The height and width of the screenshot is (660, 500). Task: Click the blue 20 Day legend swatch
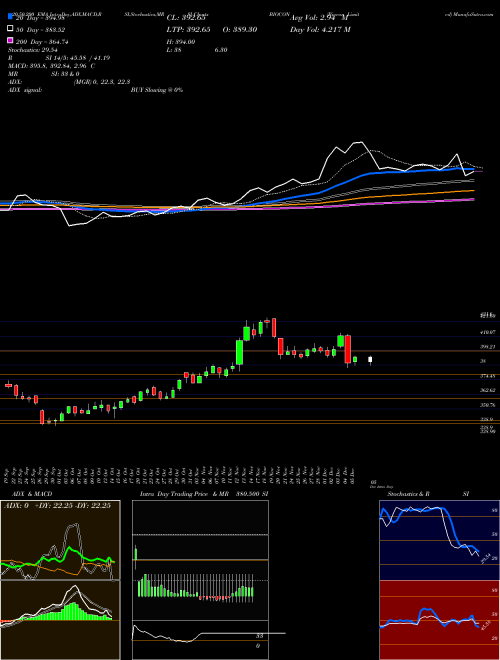[x=11, y=17]
